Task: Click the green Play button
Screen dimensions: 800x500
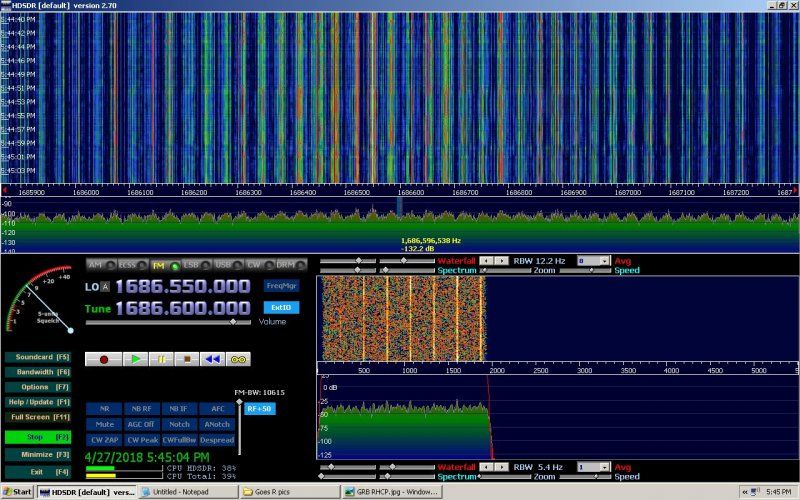Action: tap(135, 359)
